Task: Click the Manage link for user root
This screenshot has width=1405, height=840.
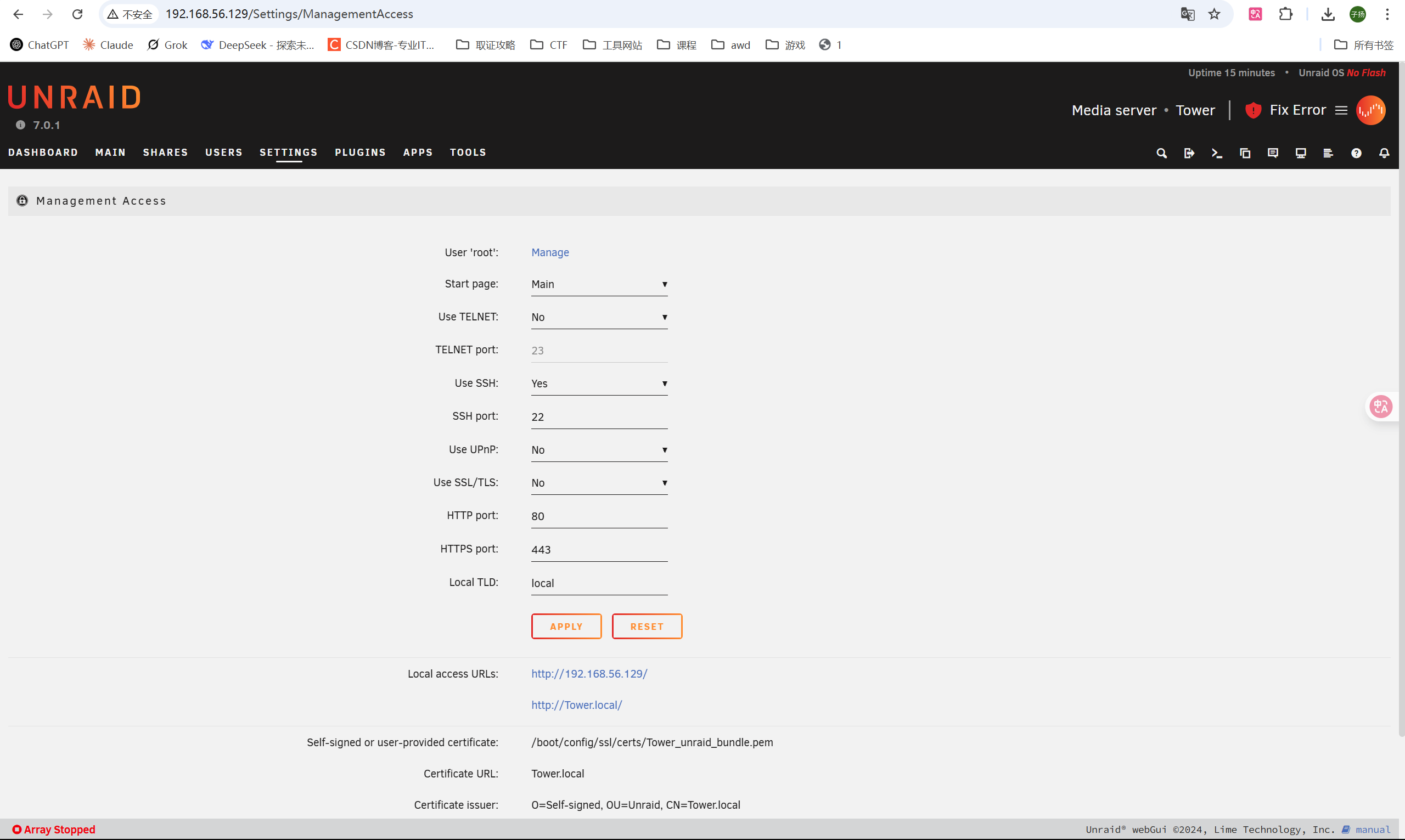Action: [x=550, y=252]
